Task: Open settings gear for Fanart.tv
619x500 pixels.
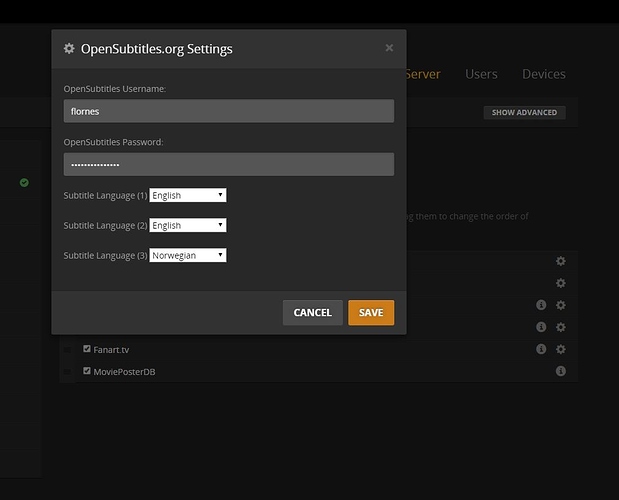Action: coord(561,349)
